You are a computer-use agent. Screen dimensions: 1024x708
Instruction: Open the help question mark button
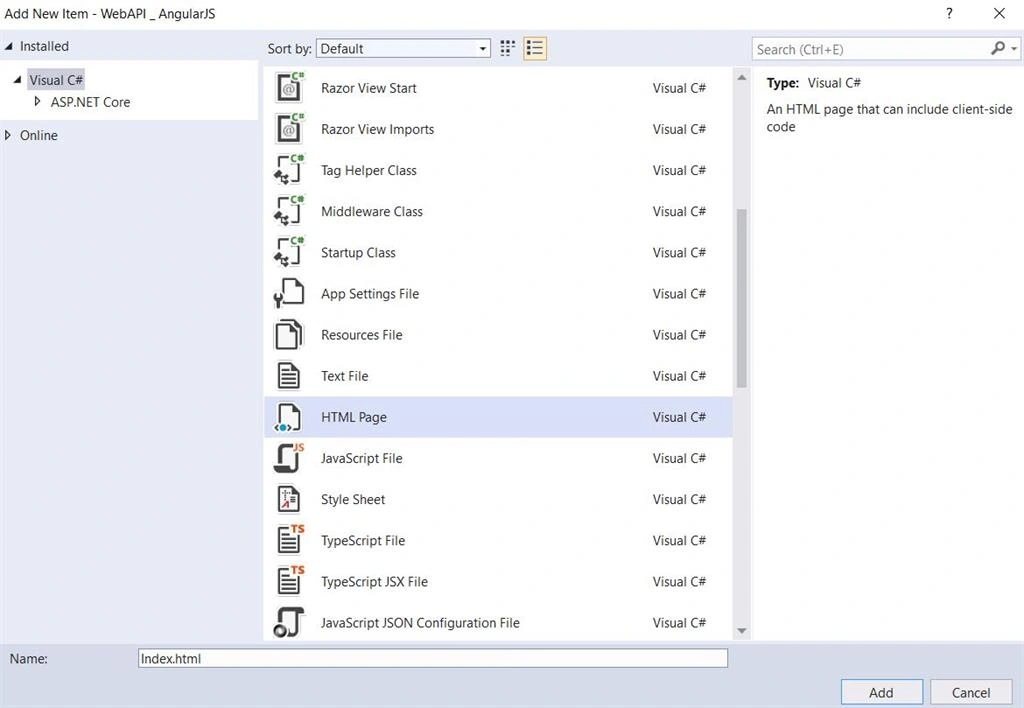pos(949,13)
